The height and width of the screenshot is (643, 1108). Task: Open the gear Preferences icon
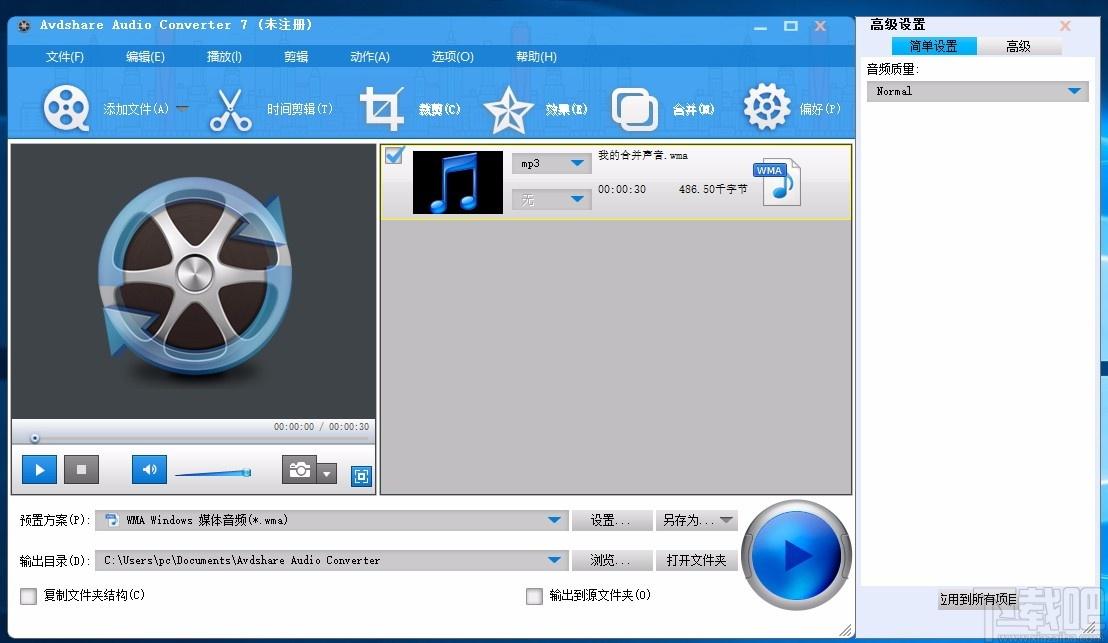click(x=767, y=107)
